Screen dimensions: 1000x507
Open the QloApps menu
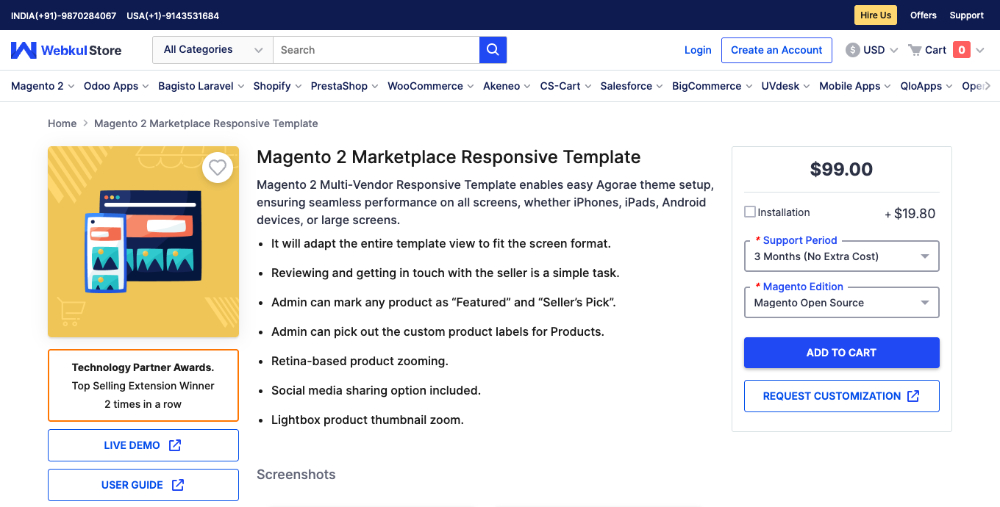coord(926,86)
